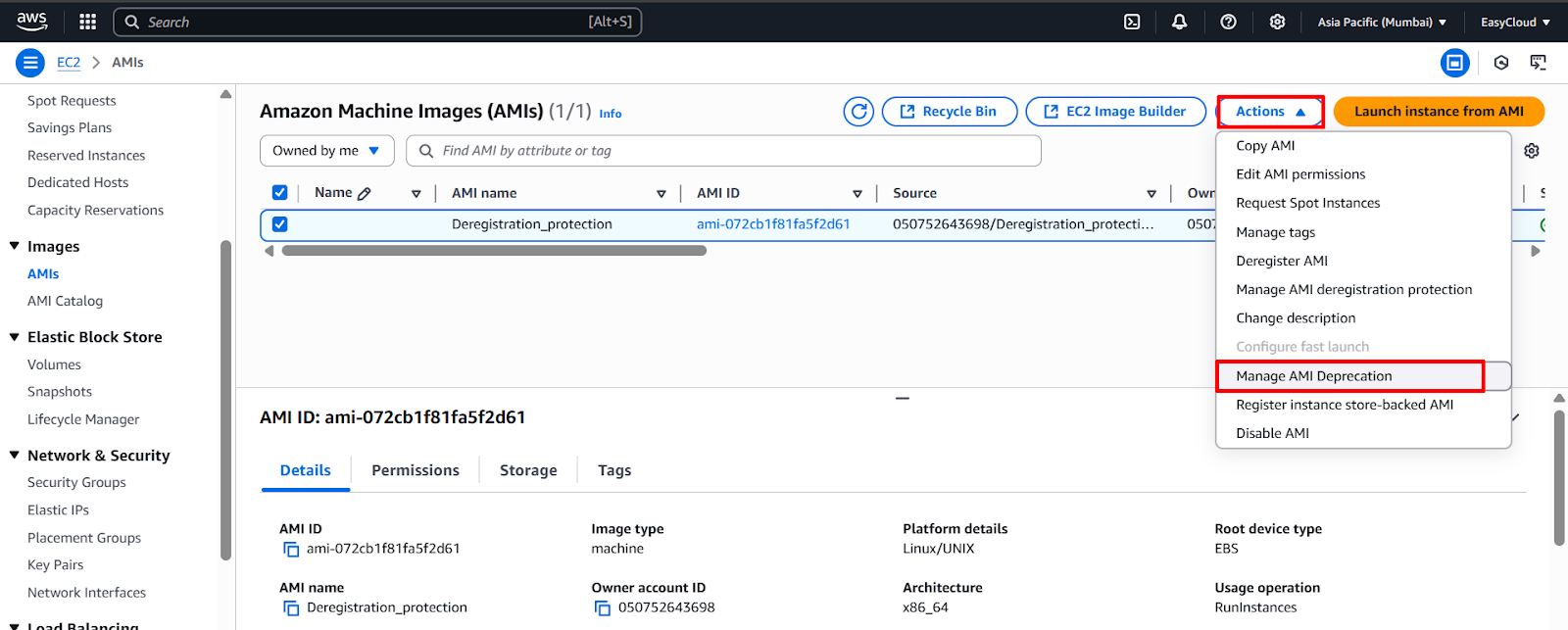The image size is (1568, 630).
Task: Edit the Name column pencil icon
Action: [365, 194]
